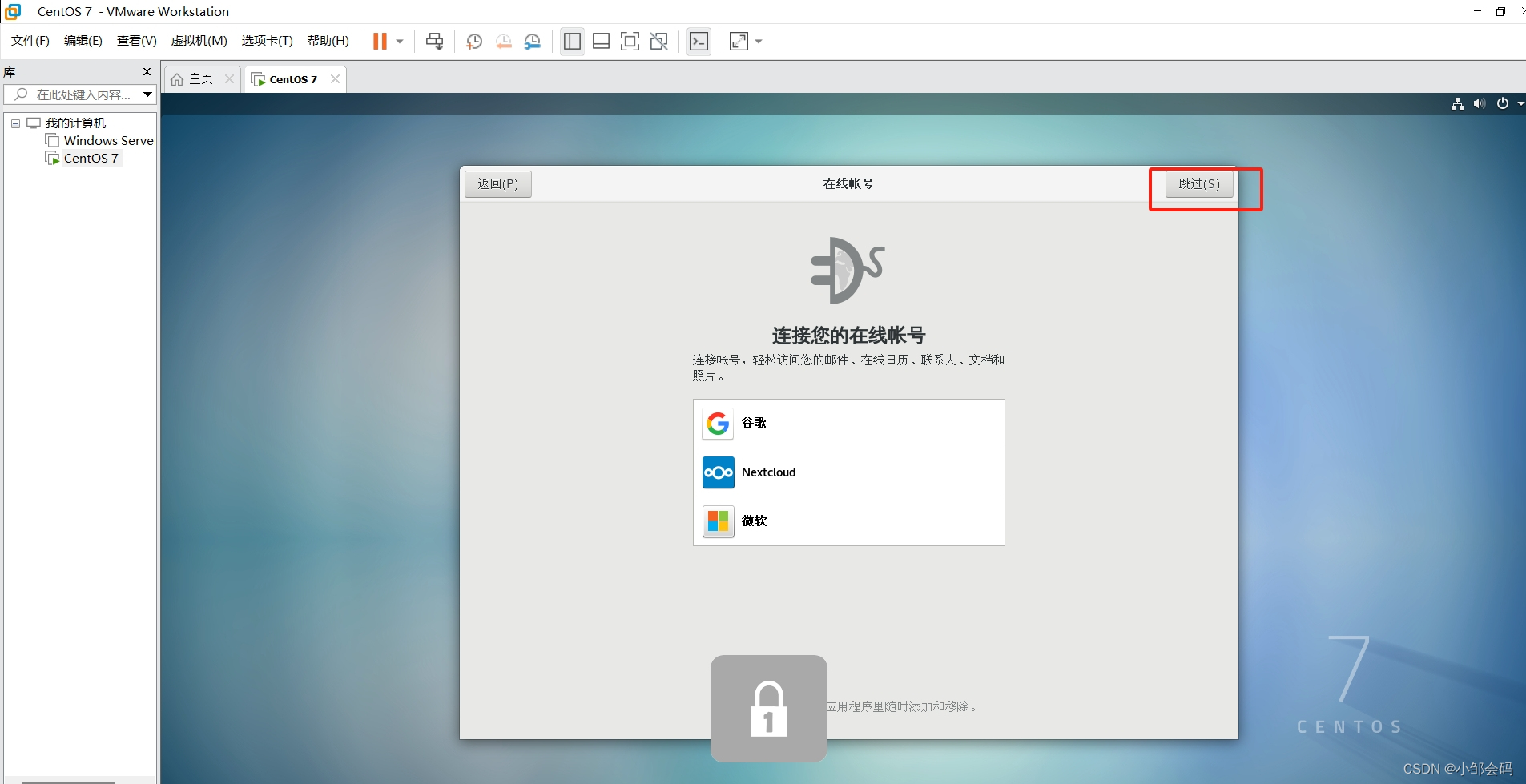This screenshot has height=784, width=1526.
Task: Close the CentOS 7 tab
Action: (335, 78)
